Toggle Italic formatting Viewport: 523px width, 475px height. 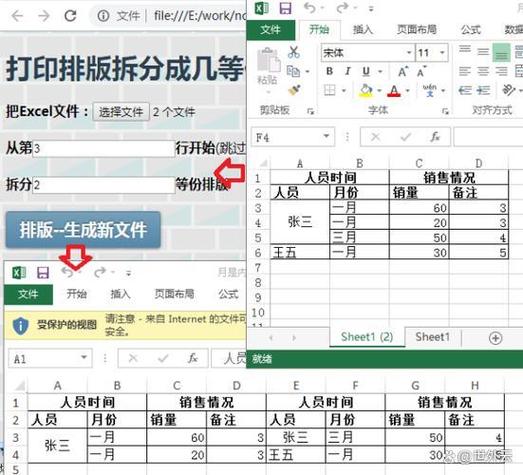[348, 71]
